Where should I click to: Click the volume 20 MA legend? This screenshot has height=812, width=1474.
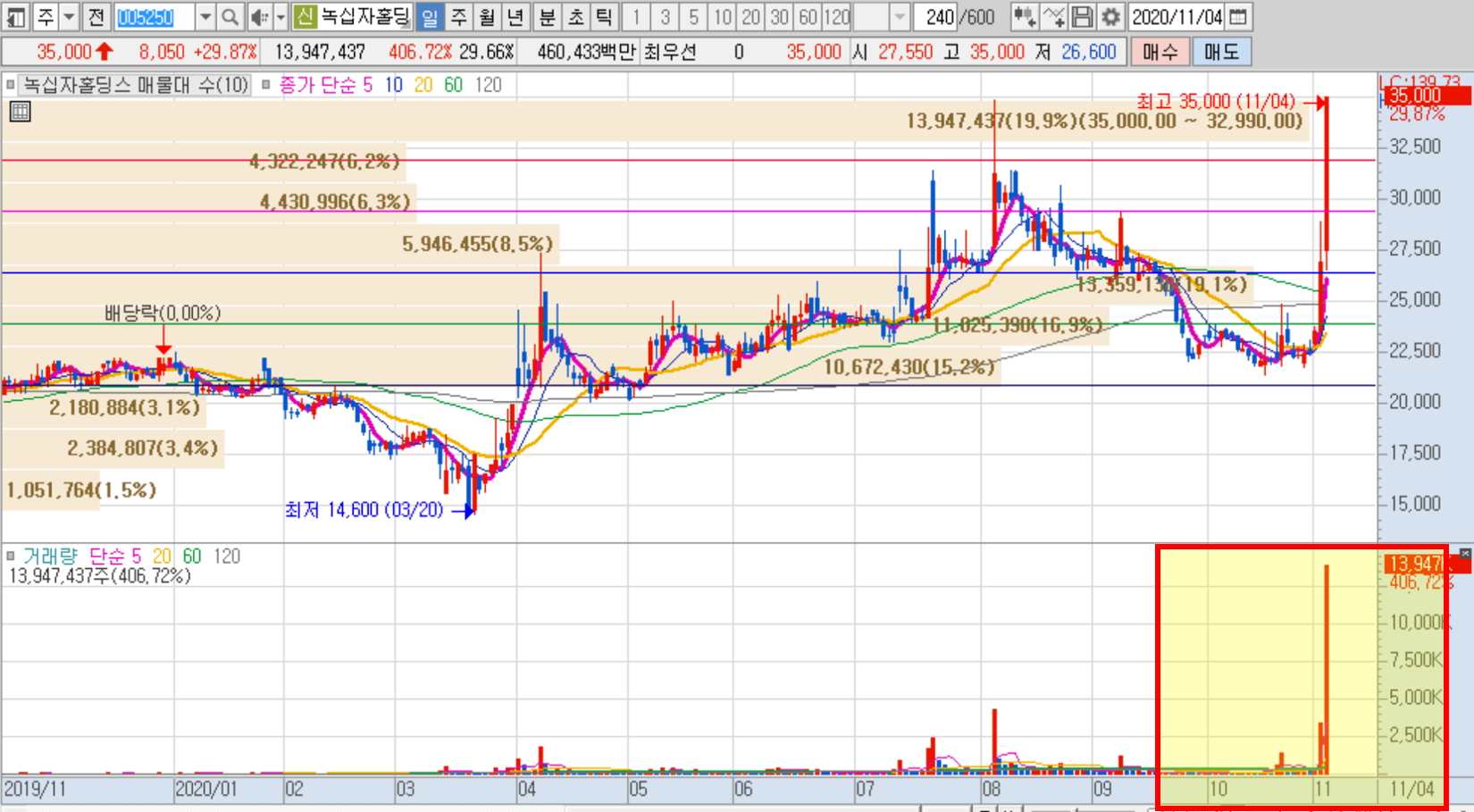[162, 556]
